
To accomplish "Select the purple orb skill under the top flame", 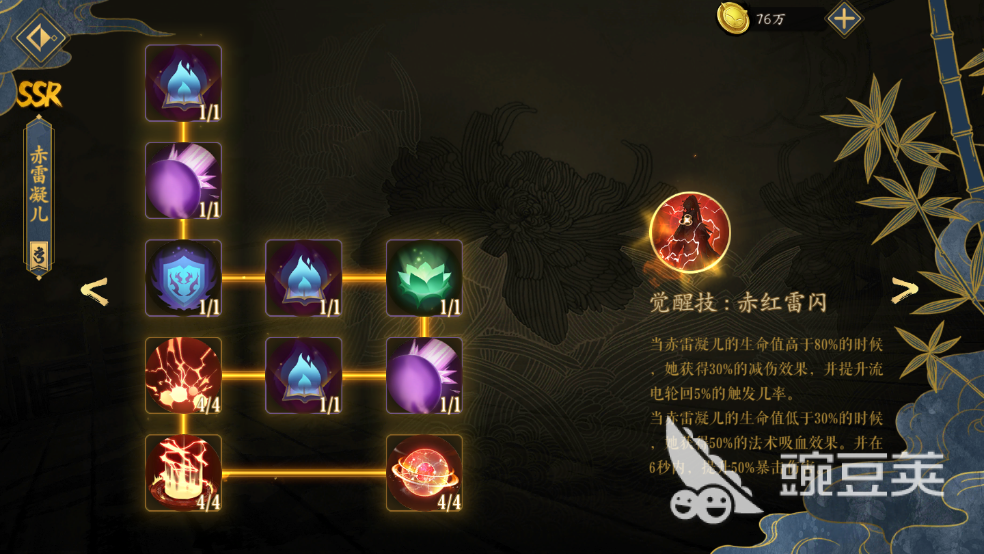I will coord(183,181).
